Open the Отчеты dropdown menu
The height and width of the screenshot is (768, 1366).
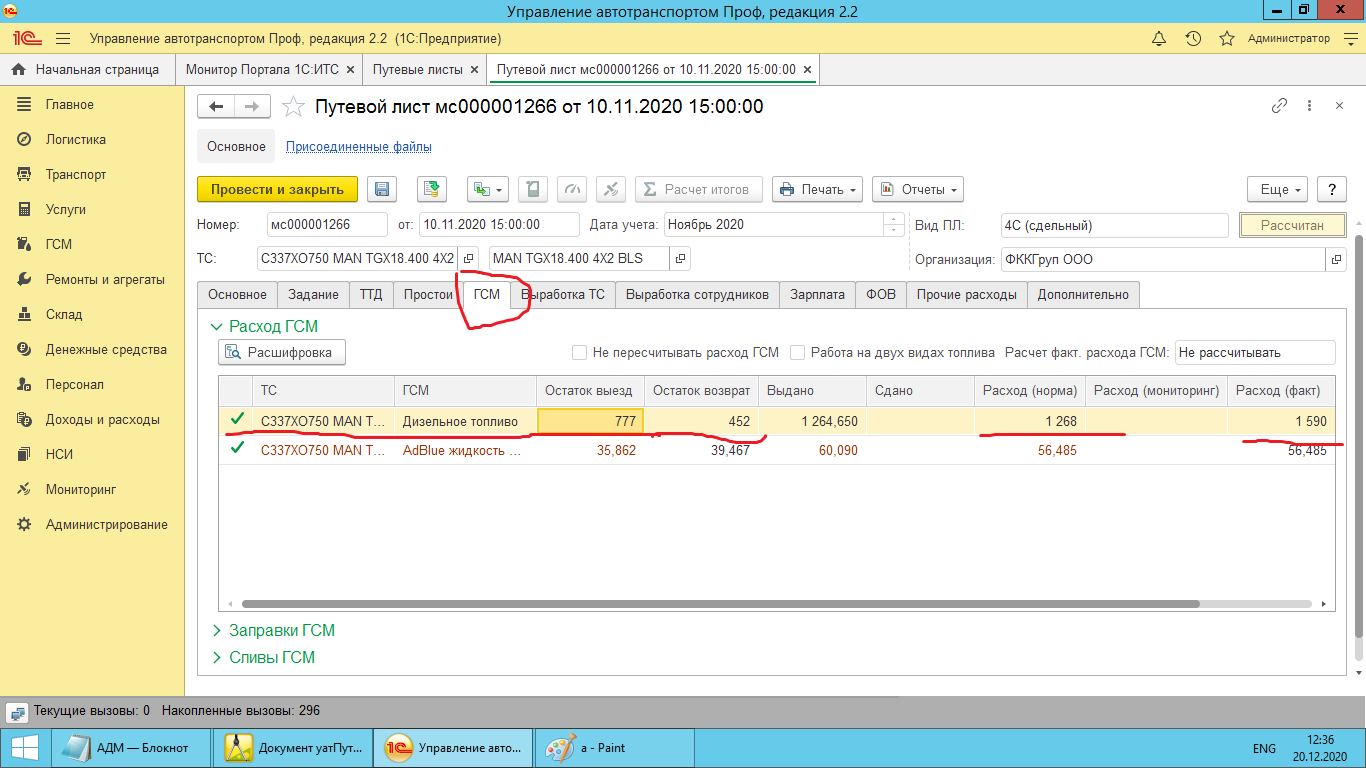pyautogui.click(x=917, y=189)
